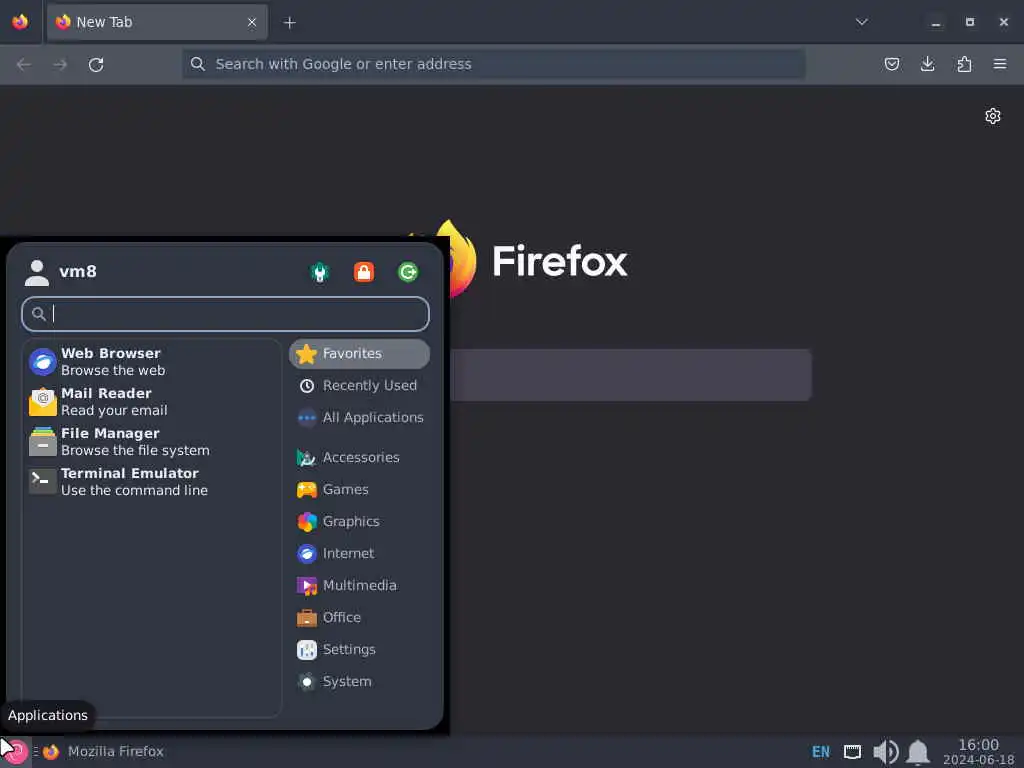1024x768 pixels.
Task: Select the New Tab tab
Action: tap(157, 22)
